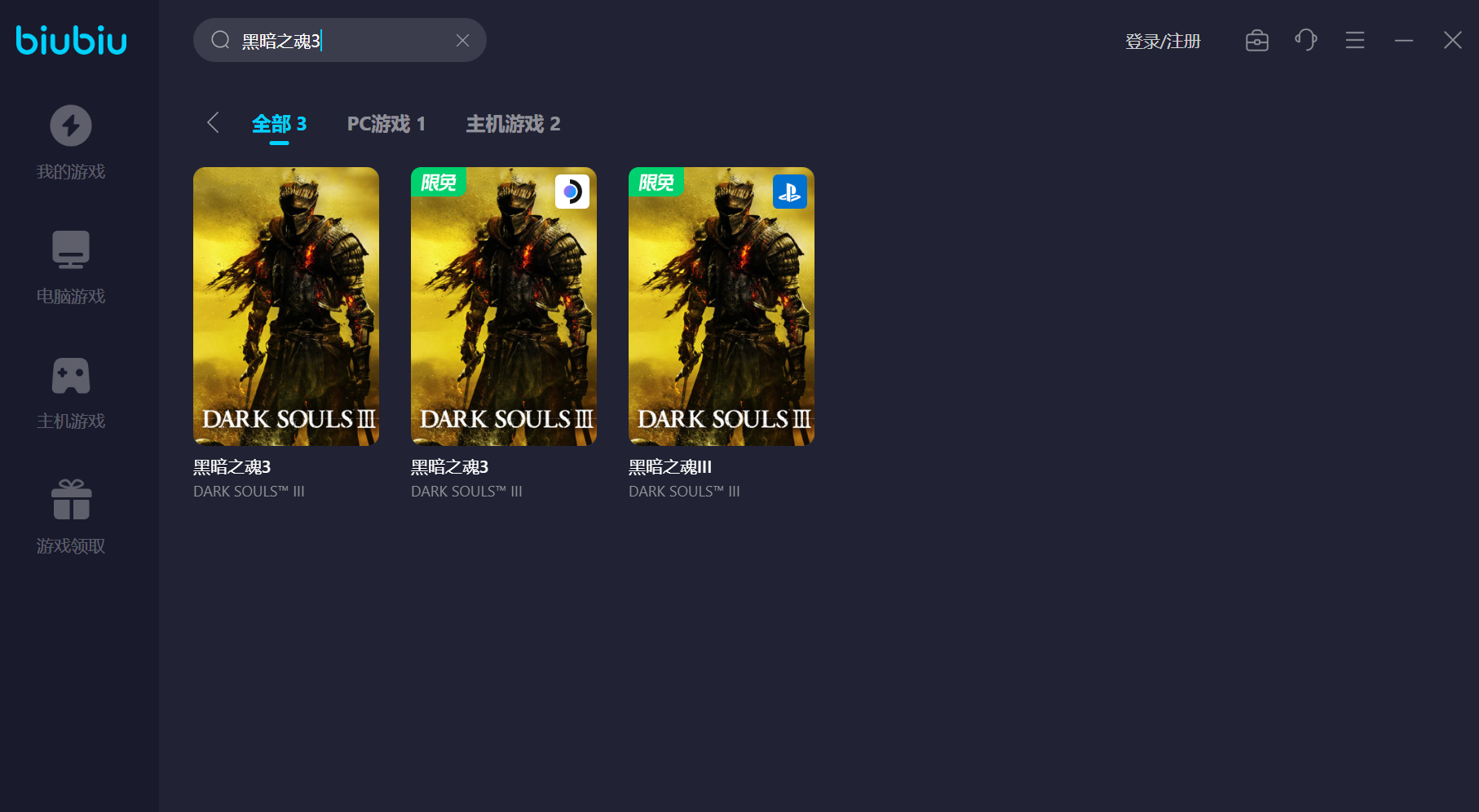Viewport: 1479px width, 812px height.
Task: Click the biubiu logo
Action: [72, 40]
